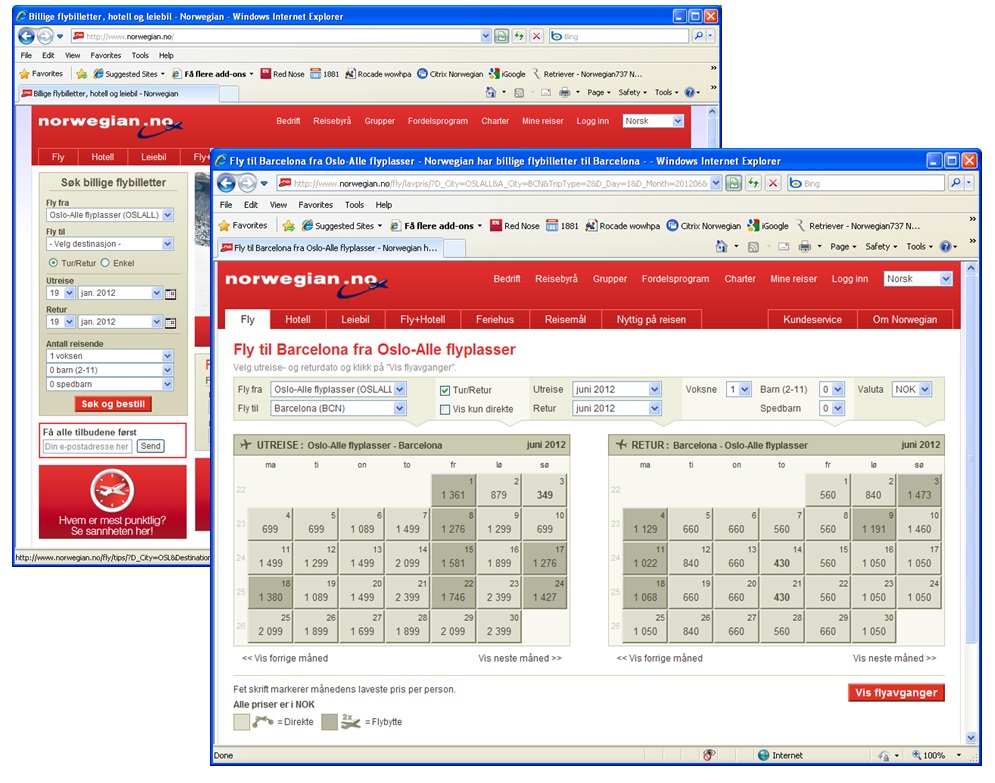Image resolution: width=995 pixels, height=783 pixels.
Task: Go back in the front Barcelona window
Action: 227,183
